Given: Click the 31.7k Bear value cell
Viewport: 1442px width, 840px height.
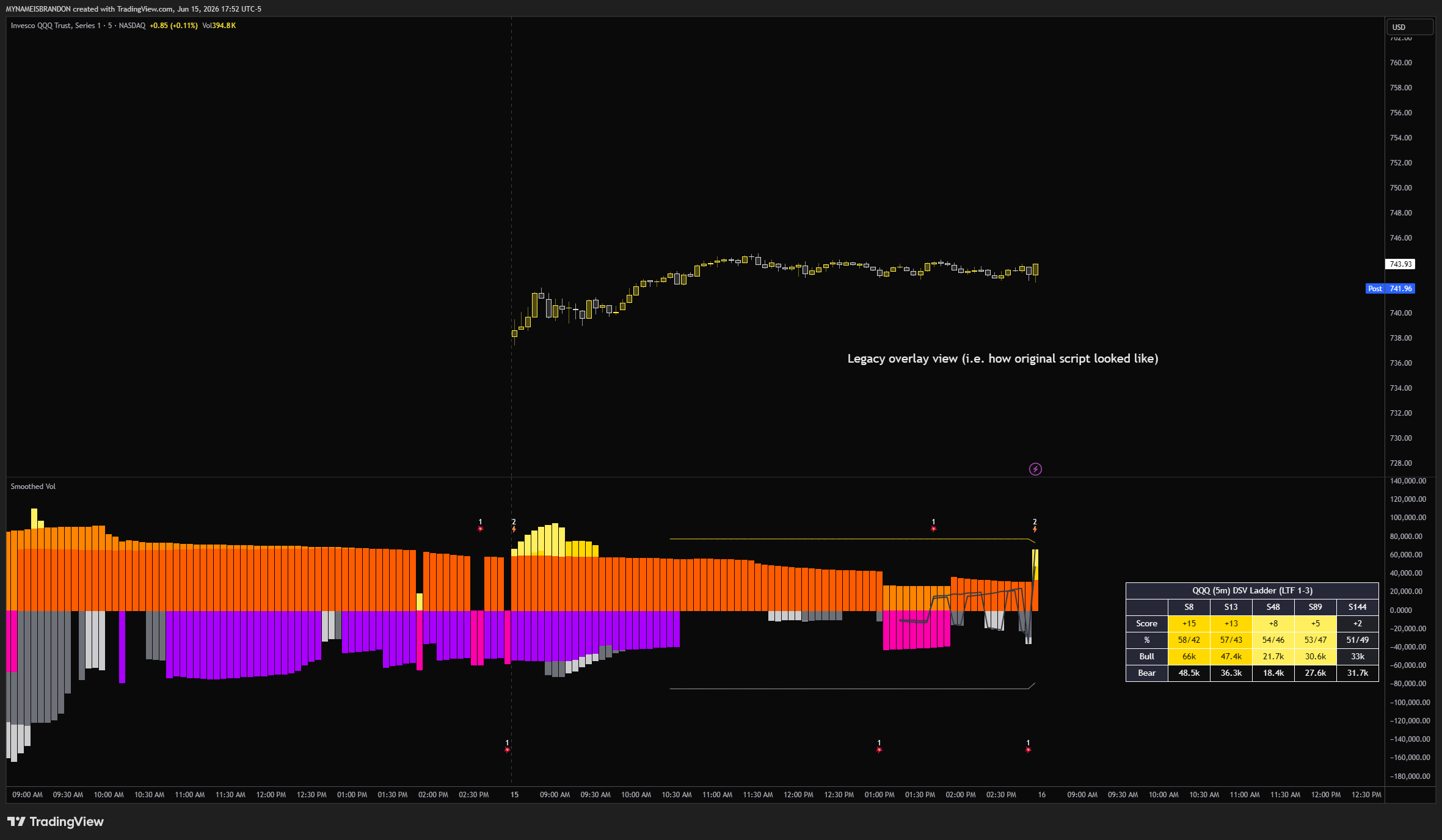Looking at the screenshot, I should (x=1357, y=673).
